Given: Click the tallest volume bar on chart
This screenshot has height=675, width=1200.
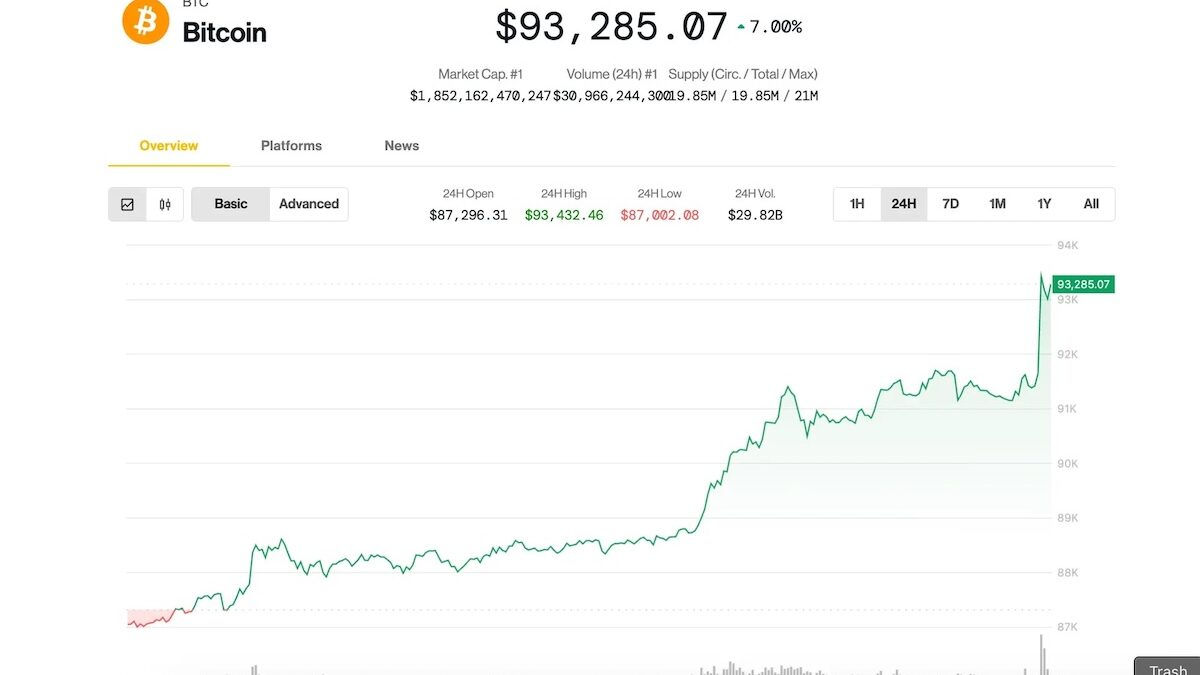Looking at the screenshot, I should pyautogui.click(x=1042, y=654).
